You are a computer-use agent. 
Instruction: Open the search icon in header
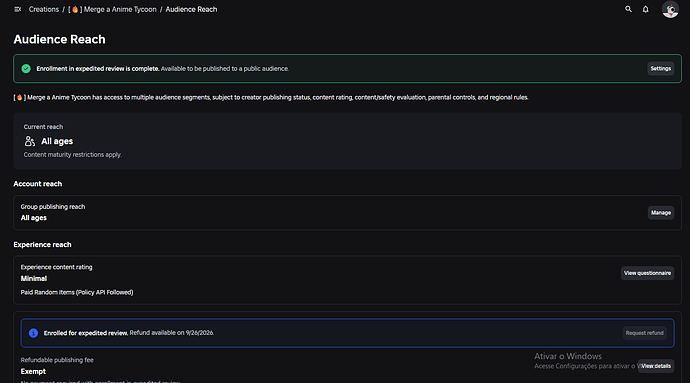(628, 9)
